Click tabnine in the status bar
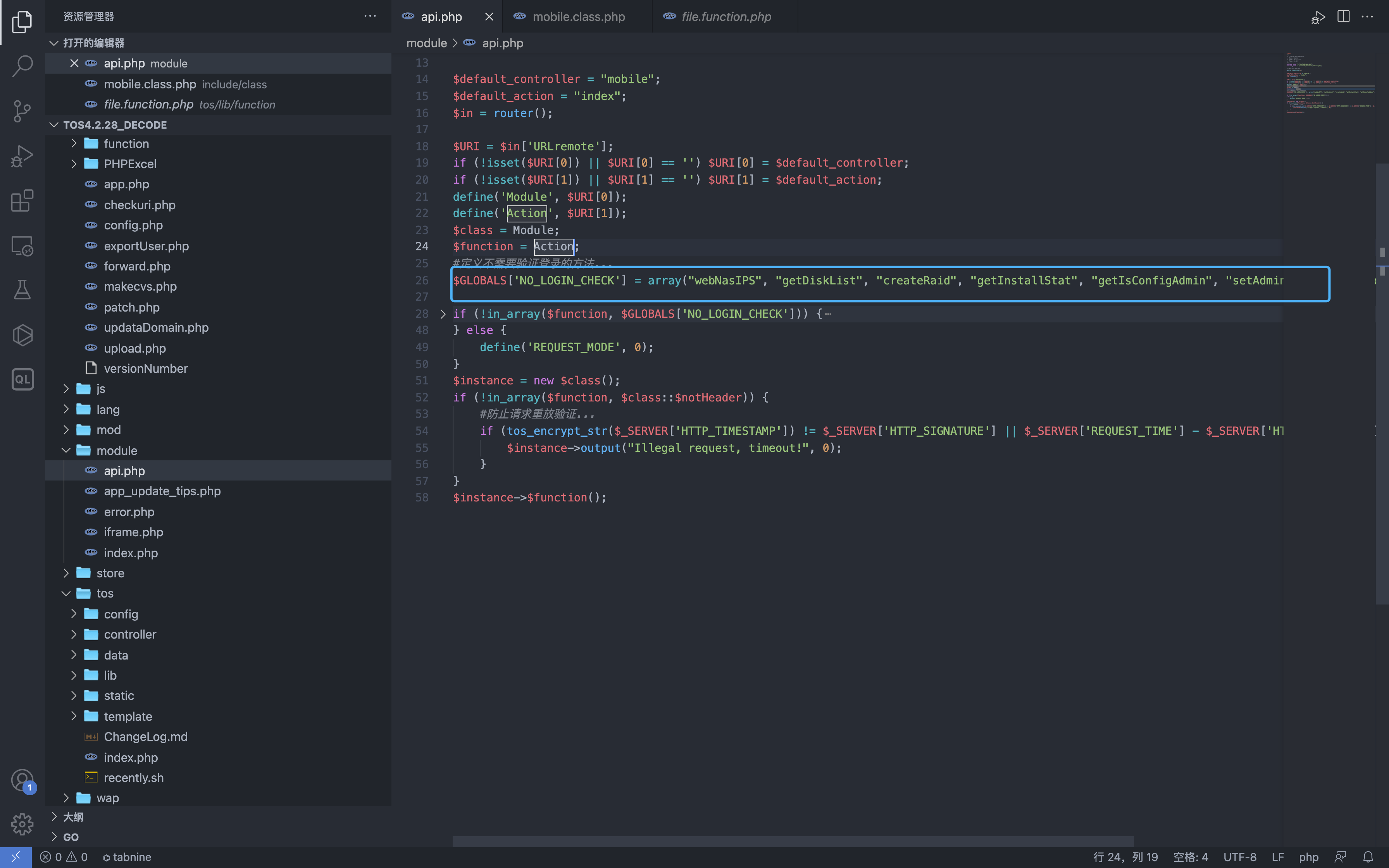1389x868 pixels. 127,856
